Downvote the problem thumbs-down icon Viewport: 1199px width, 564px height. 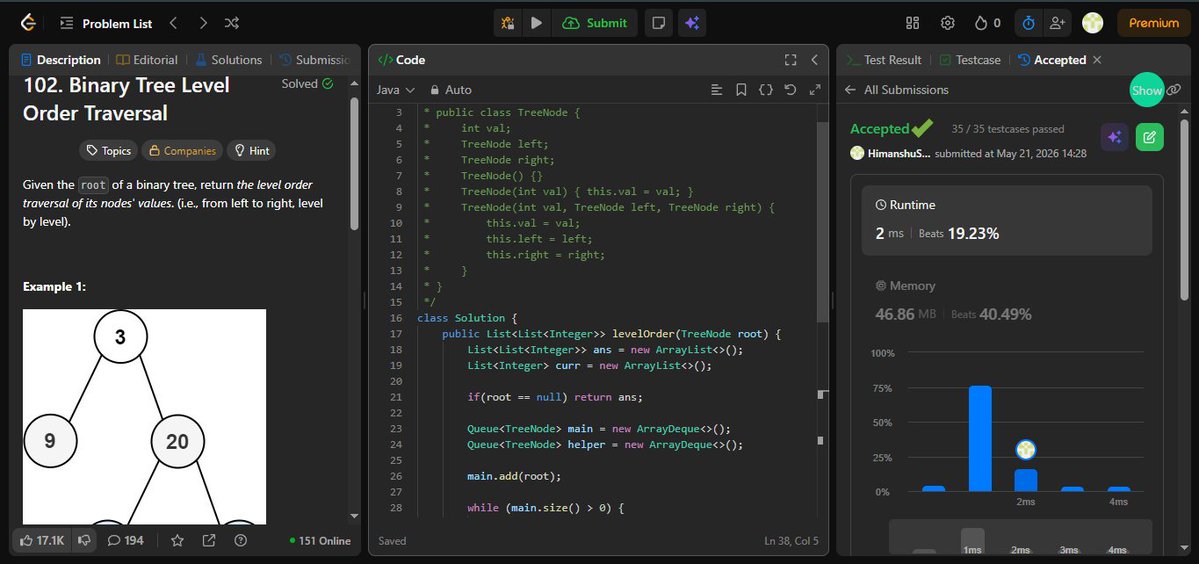pyautogui.click(x=85, y=540)
